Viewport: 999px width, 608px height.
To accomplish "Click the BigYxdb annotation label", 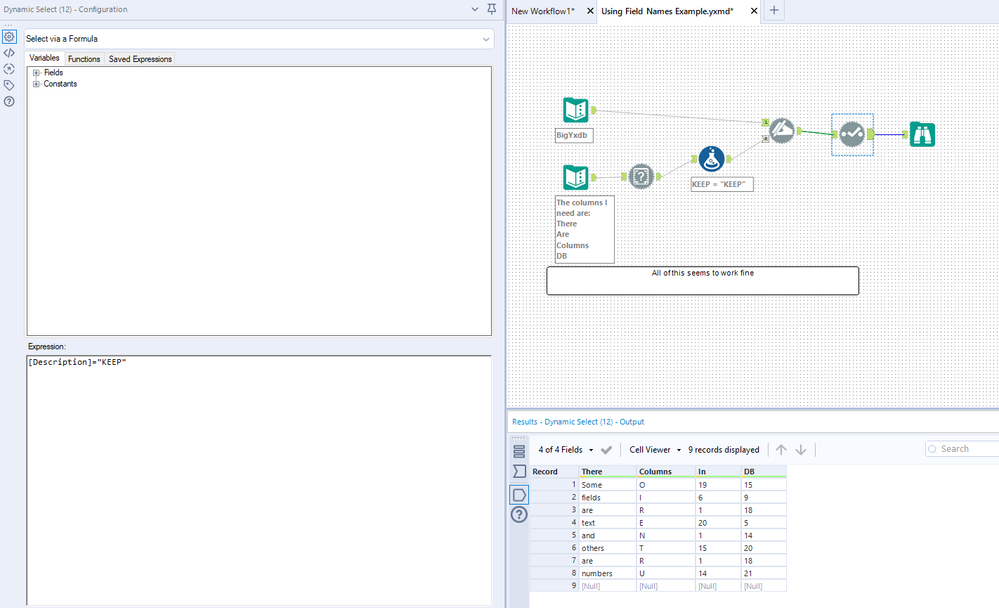I will click(573, 135).
